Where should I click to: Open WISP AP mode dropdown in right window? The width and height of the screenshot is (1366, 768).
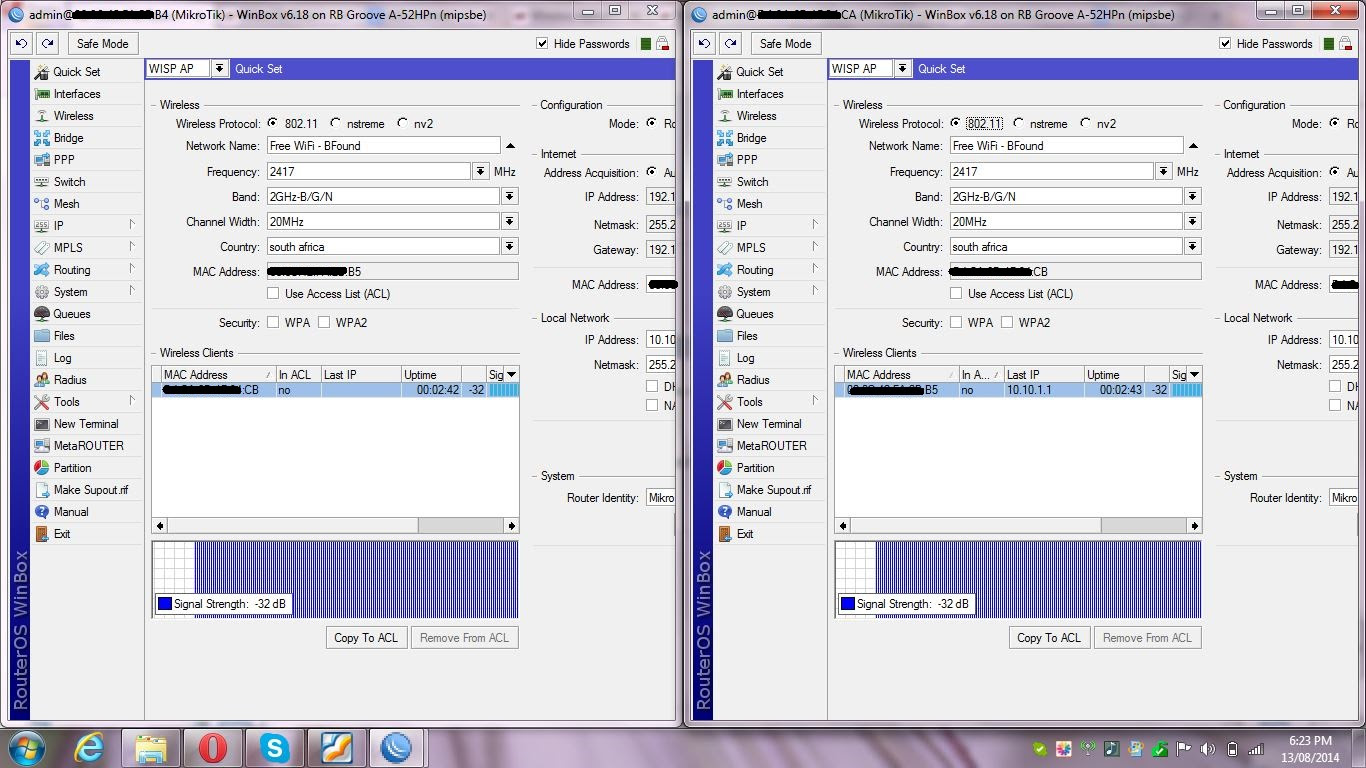[x=902, y=69]
